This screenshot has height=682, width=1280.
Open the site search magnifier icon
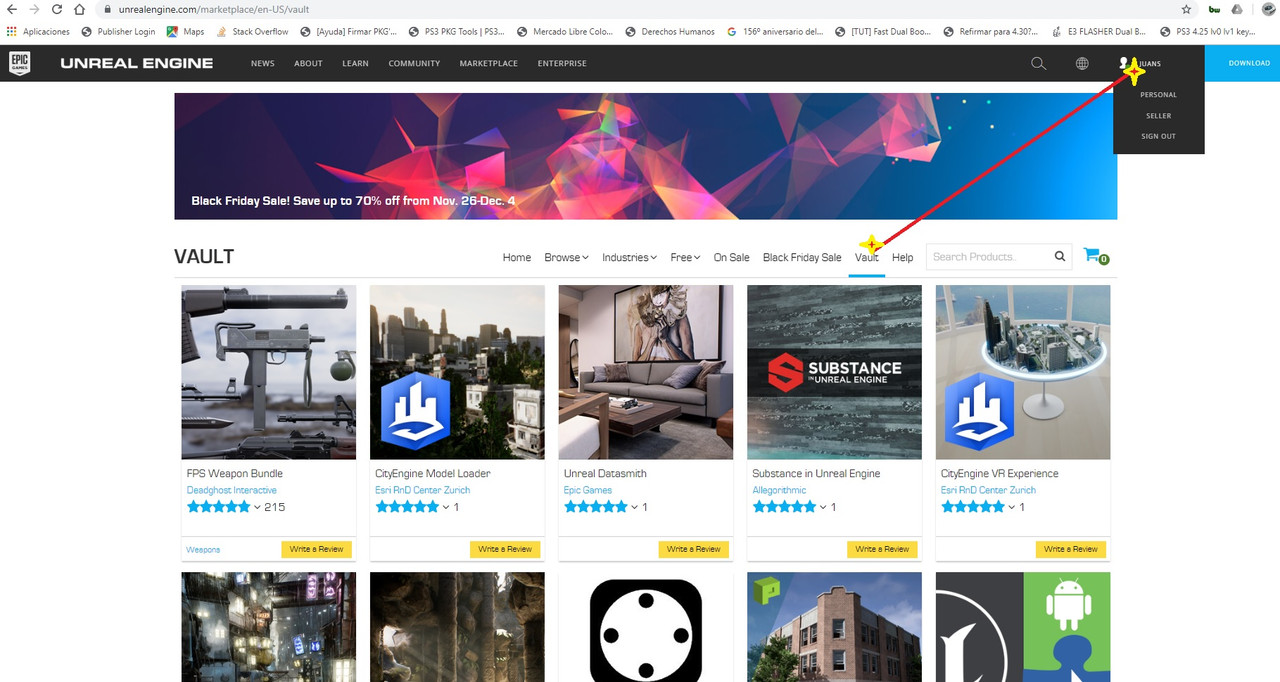1038,63
